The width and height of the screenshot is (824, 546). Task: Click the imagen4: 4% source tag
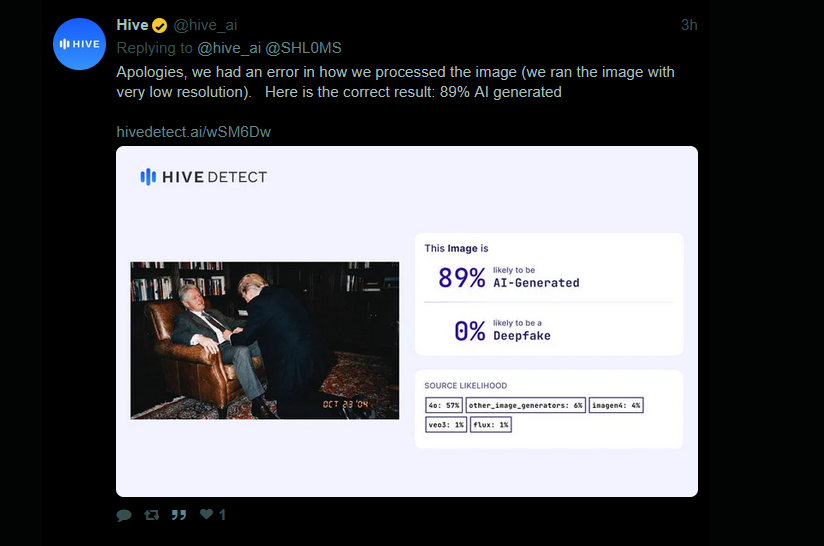point(616,405)
